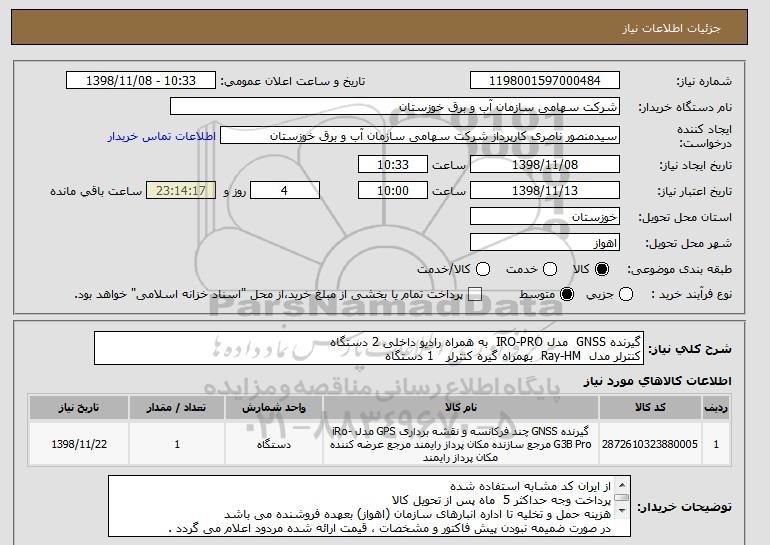Screen dimensions: 770x545
Task: Click the need number field 1198001597000484
Action: [x=545, y=81]
